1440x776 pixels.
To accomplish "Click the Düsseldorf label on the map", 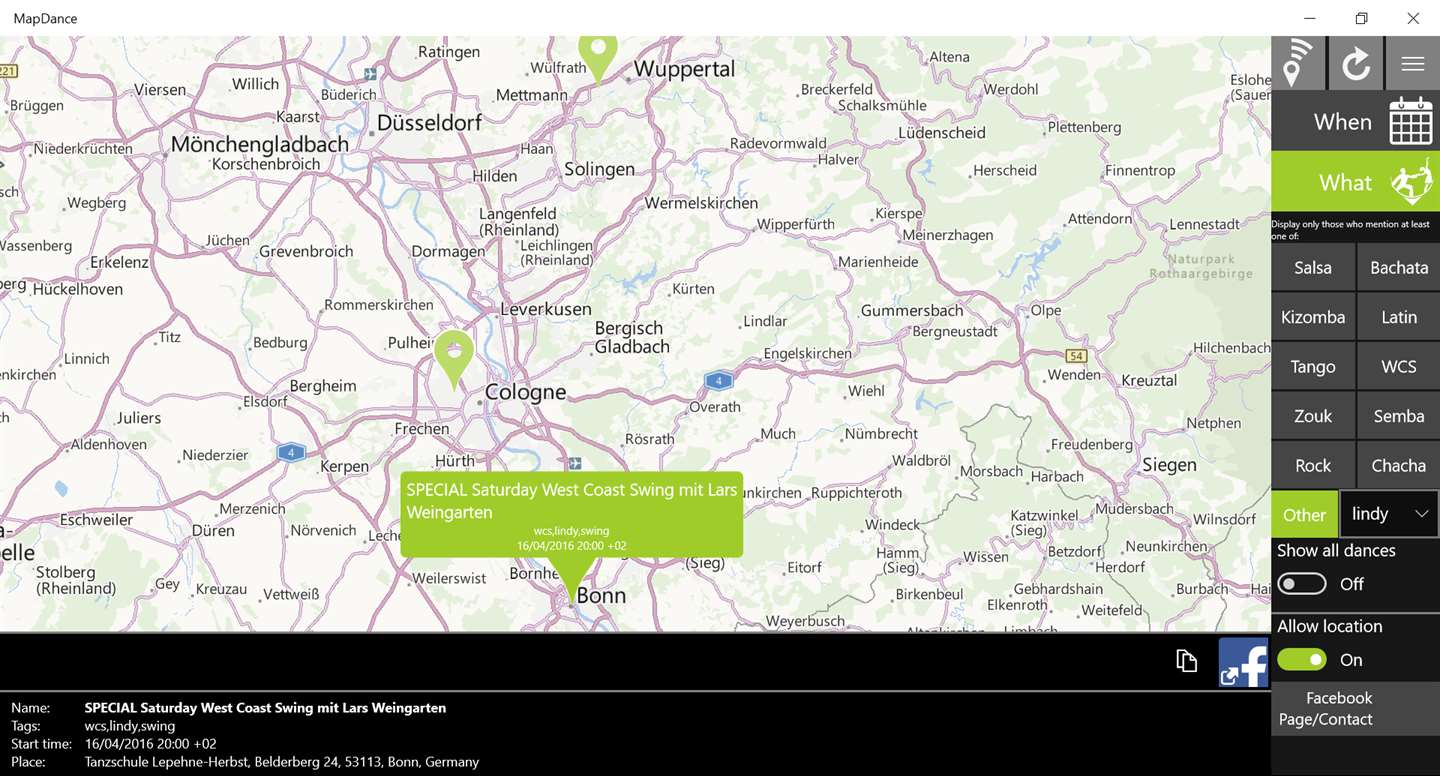I will (429, 123).
